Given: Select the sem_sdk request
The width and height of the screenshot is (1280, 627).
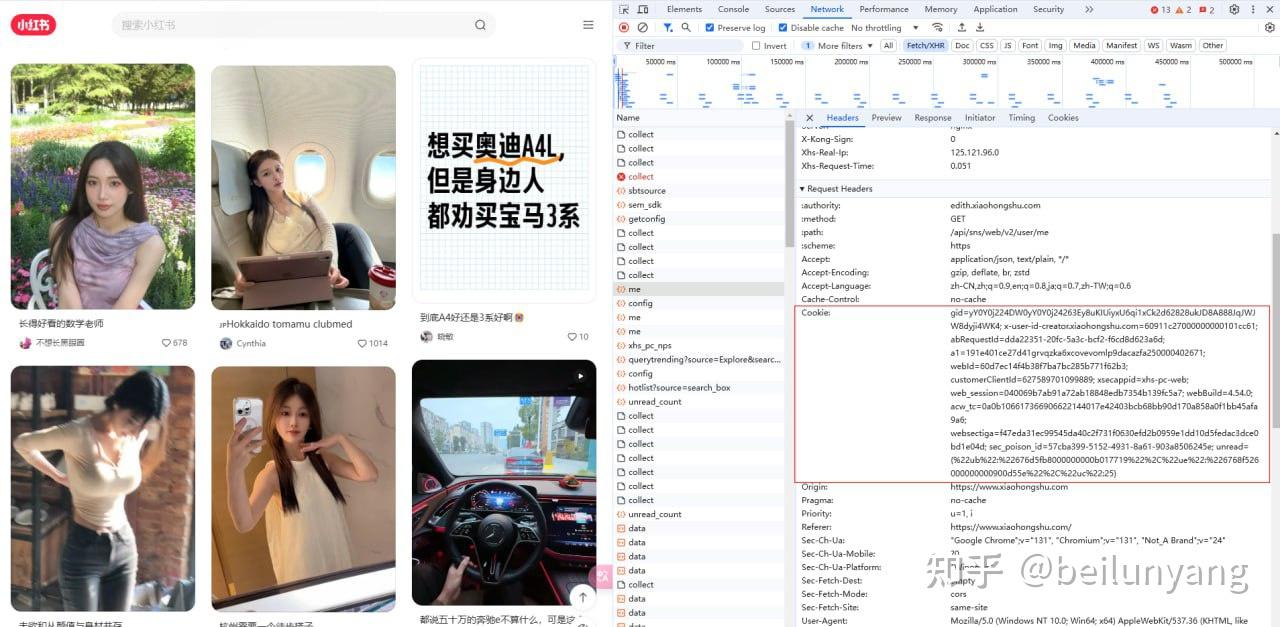Looking at the screenshot, I should pos(700,205).
